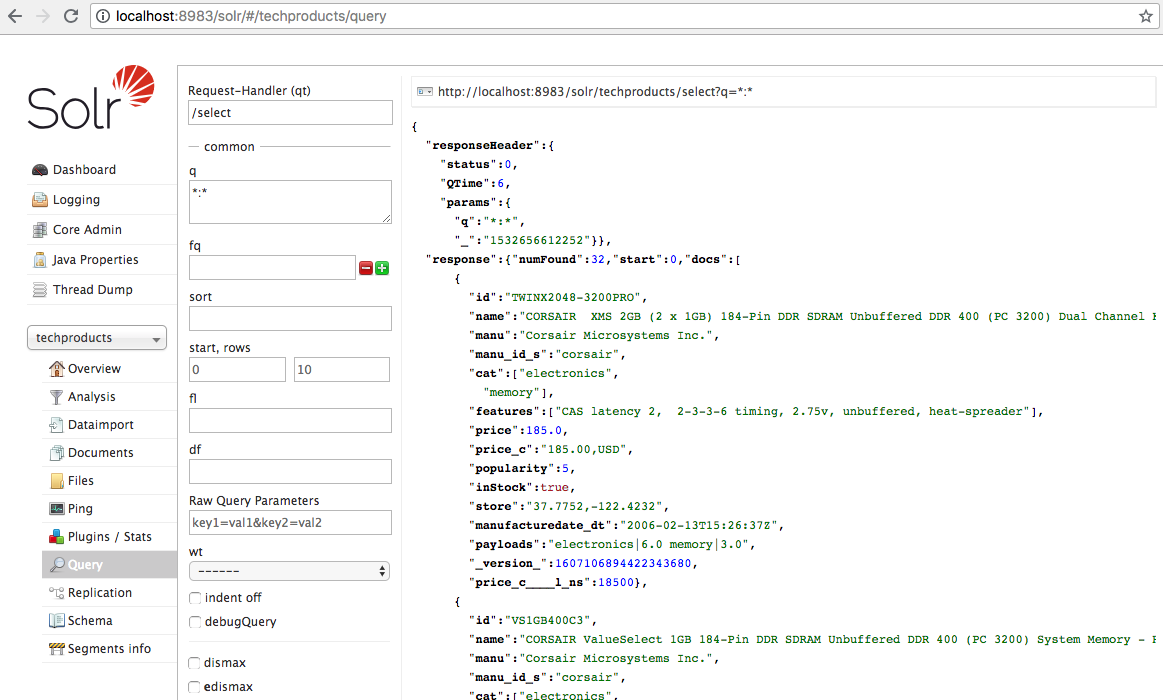The width and height of the screenshot is (1163, 700).
Task: Click the Plugins / Stats icon
Action: coord(56,537)
